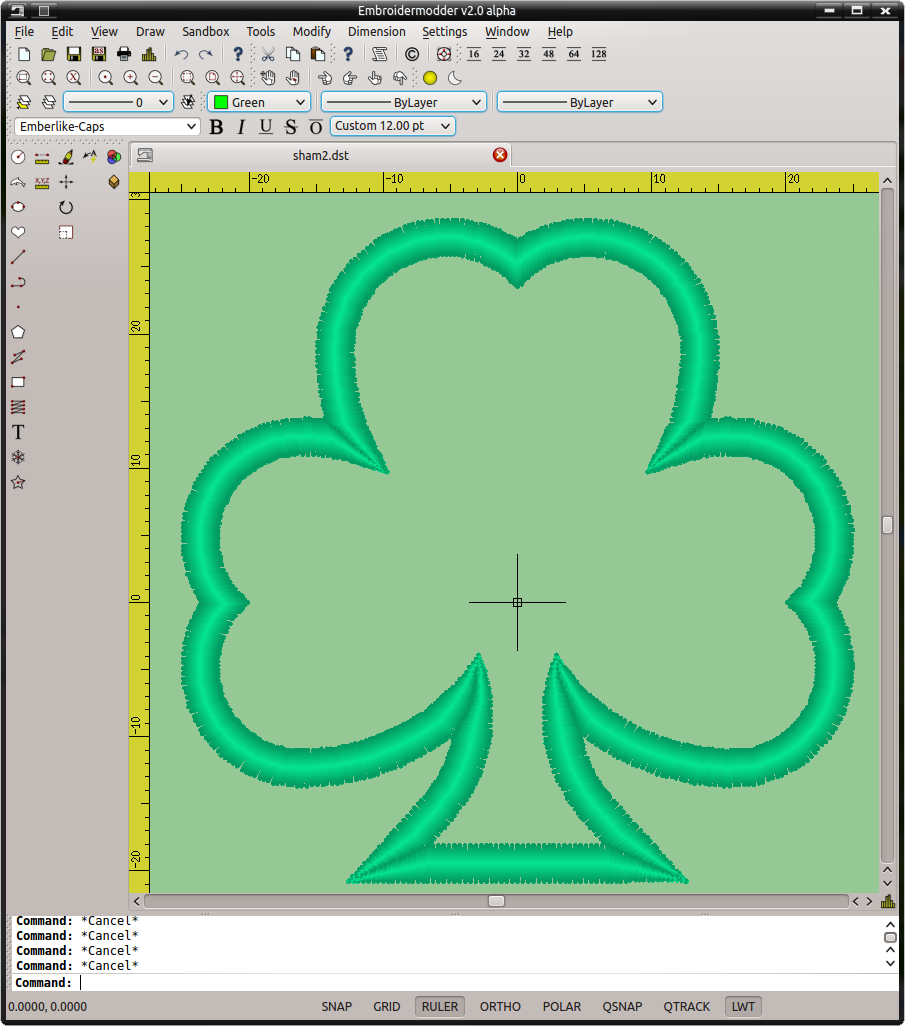Viewport: 905px width, 1026px height.
Task: Select the Text tool
Action: click(17, 431)
